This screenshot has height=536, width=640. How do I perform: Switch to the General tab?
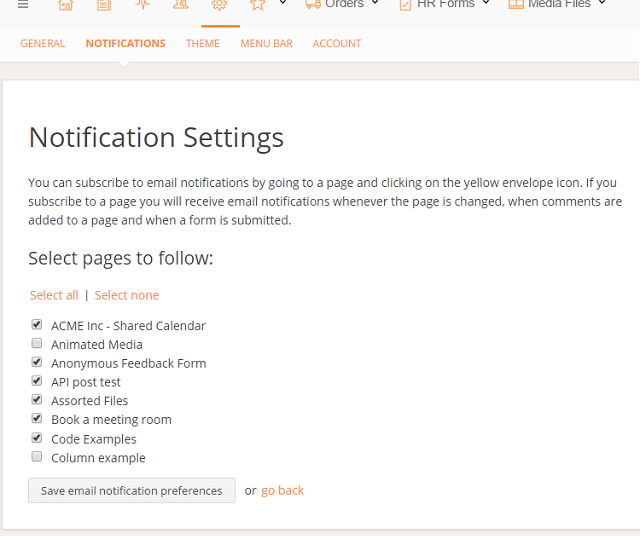43,43
